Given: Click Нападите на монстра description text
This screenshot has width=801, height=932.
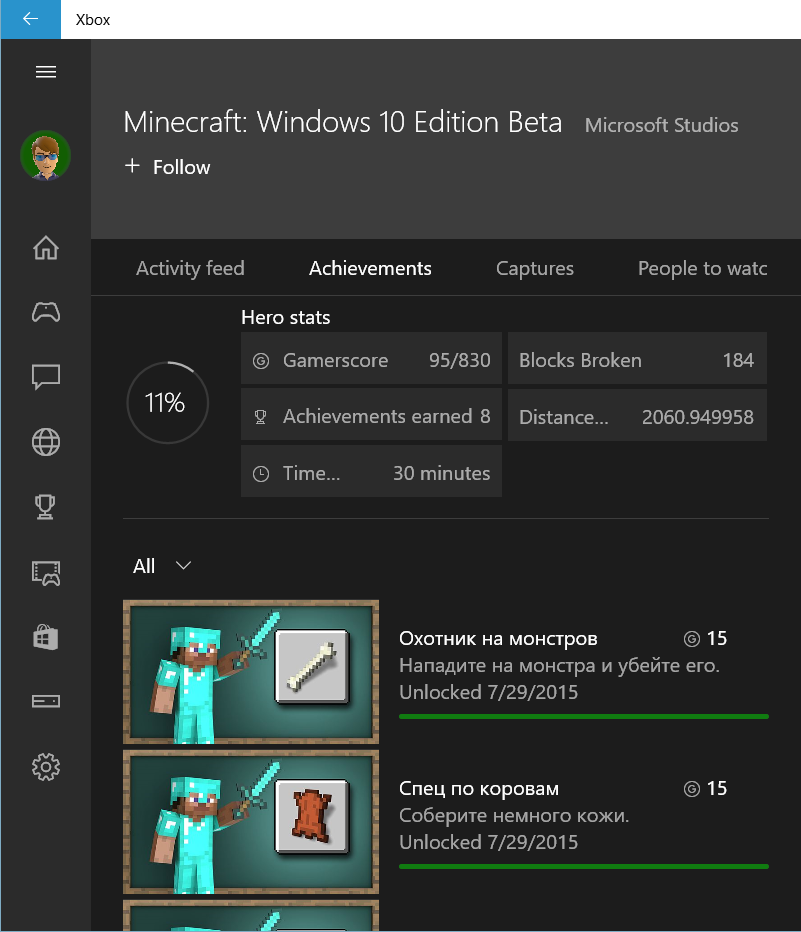Looking at the screenshot, I should (559, 666).
